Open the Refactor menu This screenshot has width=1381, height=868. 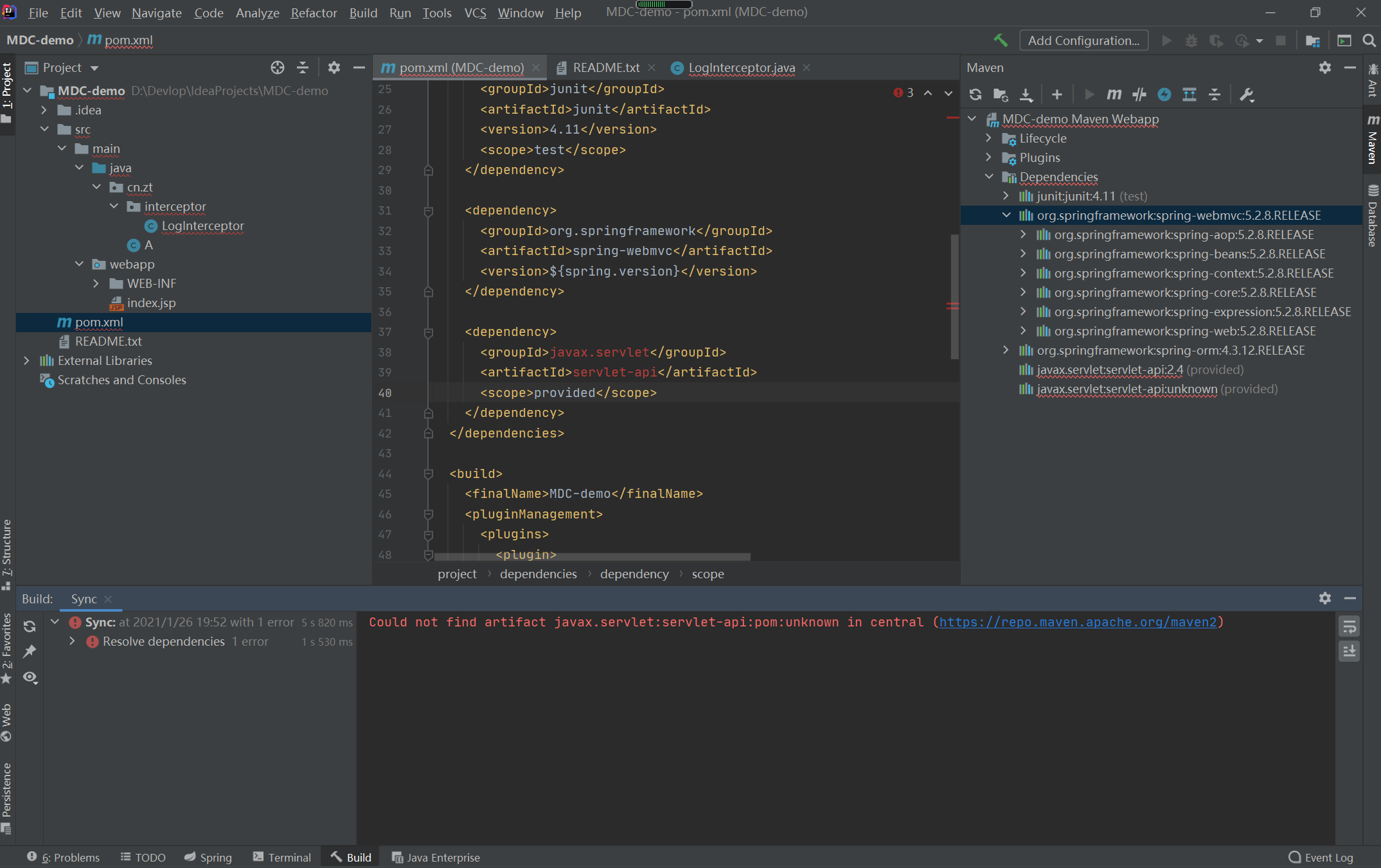coord(313,13)
